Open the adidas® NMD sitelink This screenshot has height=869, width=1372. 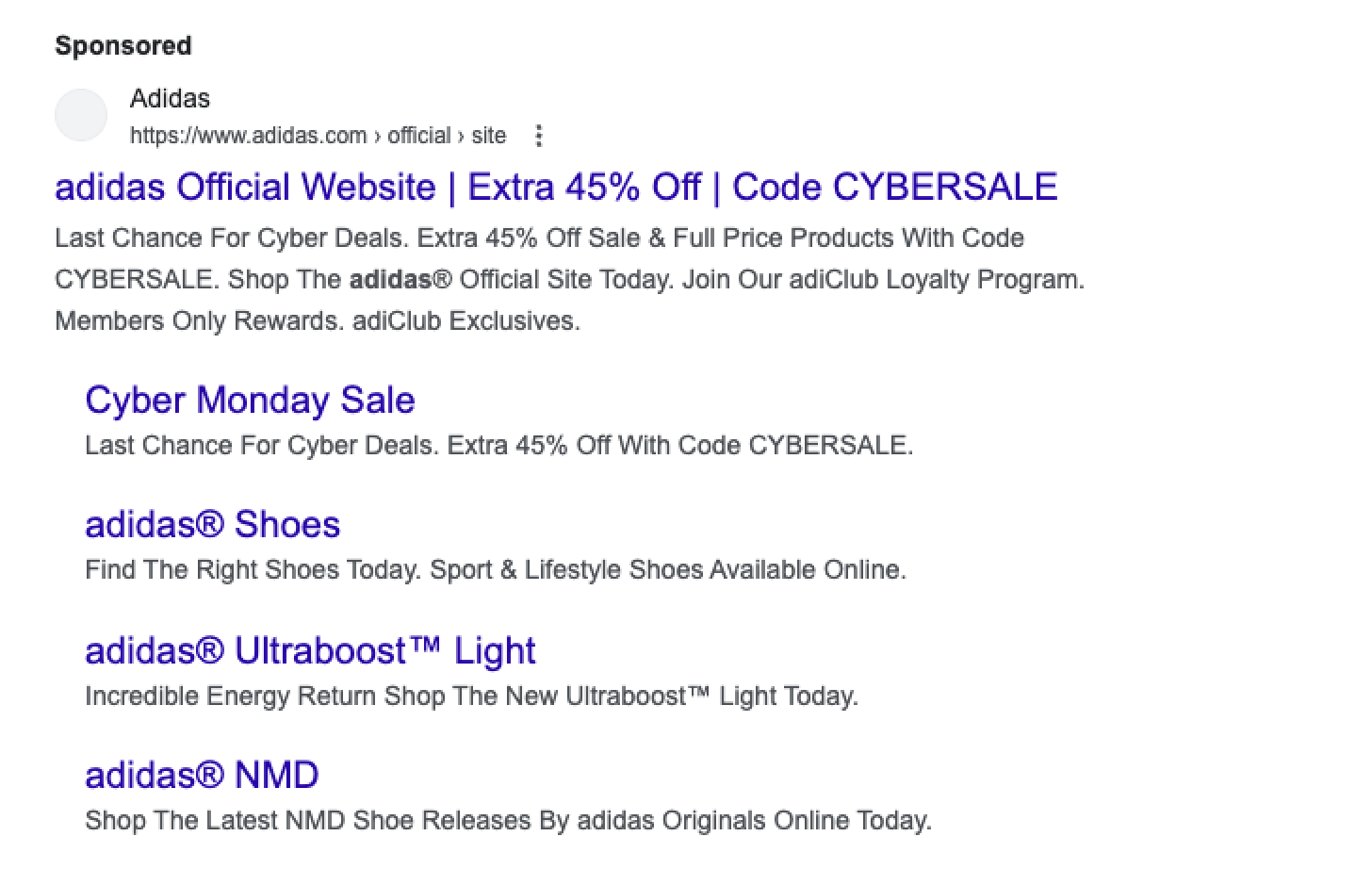pos(202,775)
